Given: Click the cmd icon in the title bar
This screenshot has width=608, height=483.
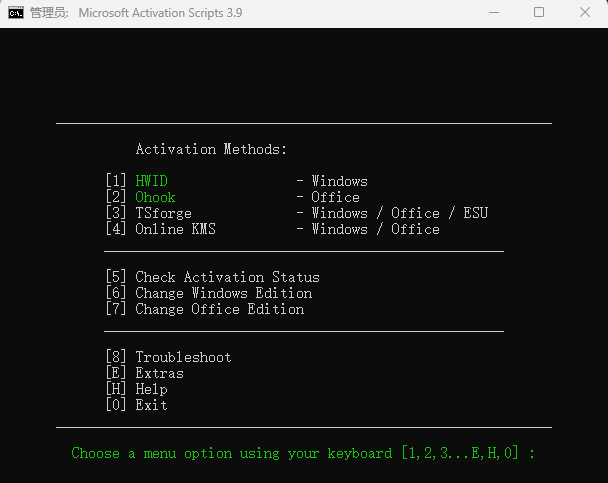Looking at the screenshot, I should click(x=16, y=13).
